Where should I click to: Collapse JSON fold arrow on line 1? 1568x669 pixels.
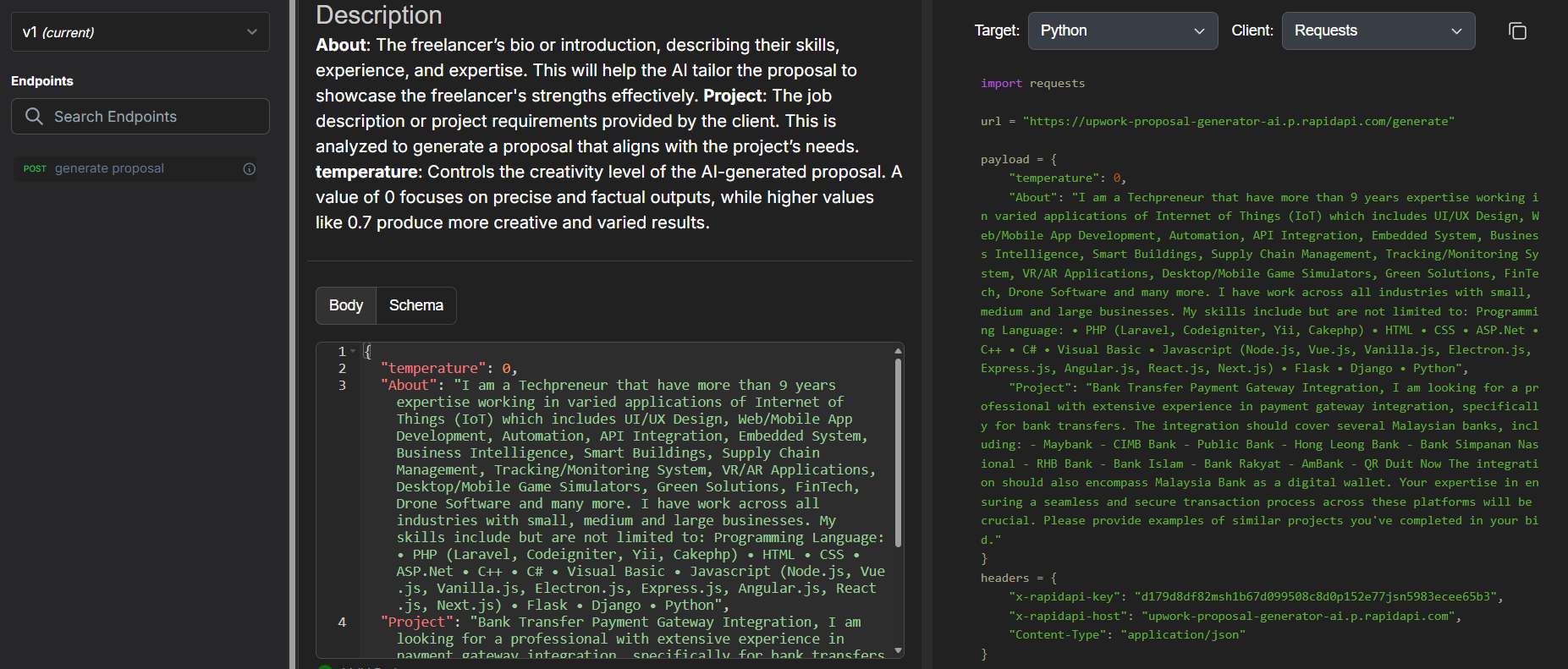[x=353, y=351]
